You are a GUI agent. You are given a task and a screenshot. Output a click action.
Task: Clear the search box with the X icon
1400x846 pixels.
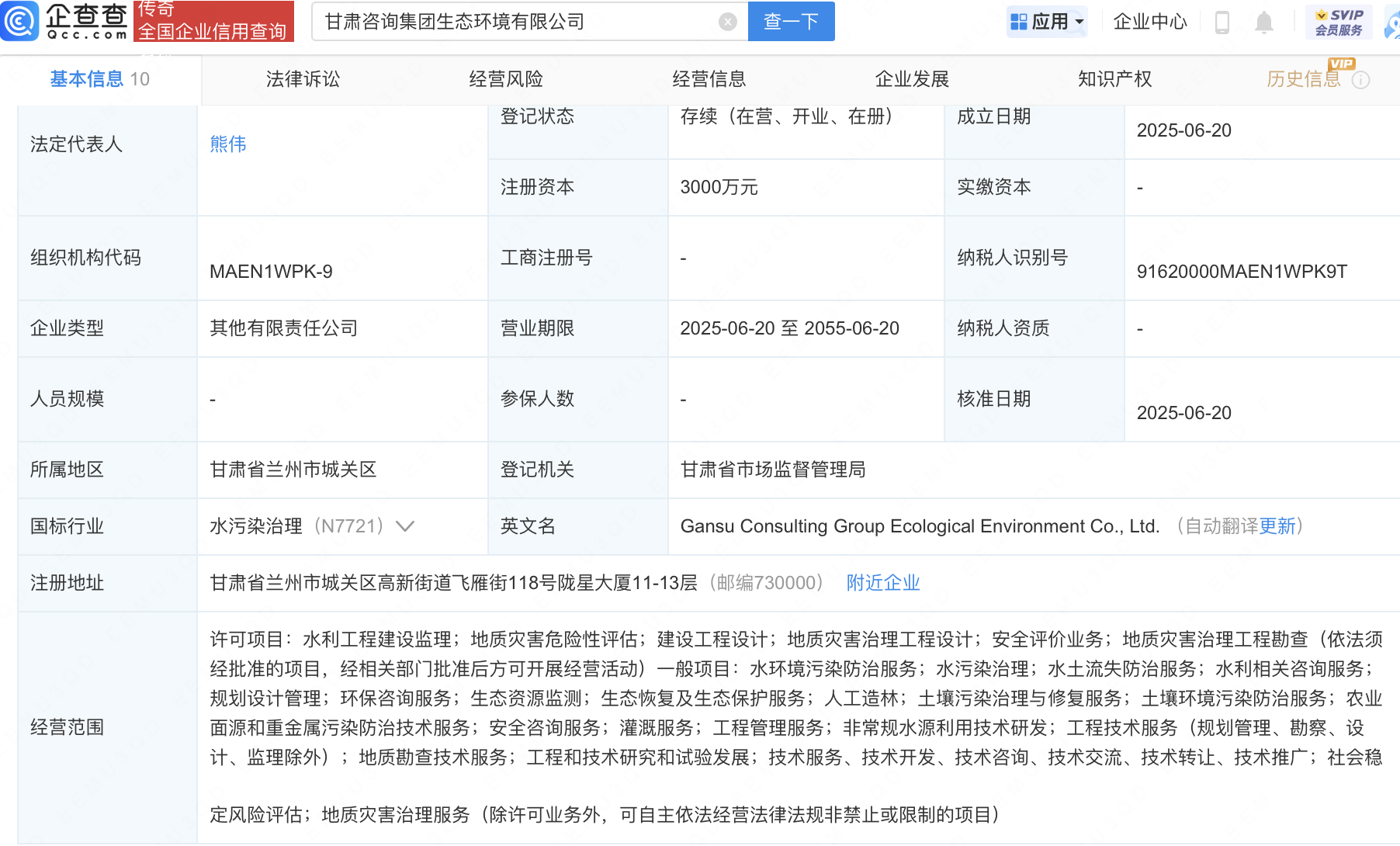pos(727,21)
